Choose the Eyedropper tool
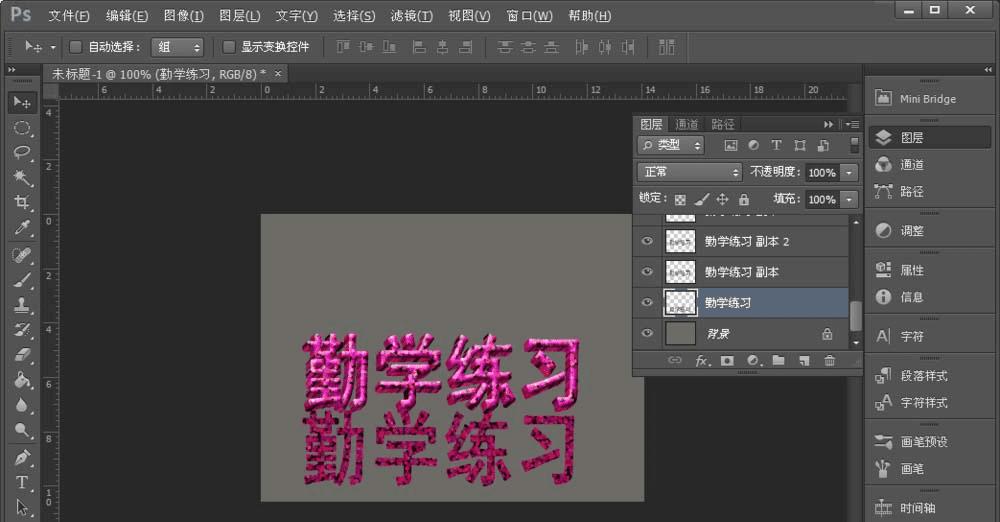Screen dimensions: 1000x522 coord(22,229)
